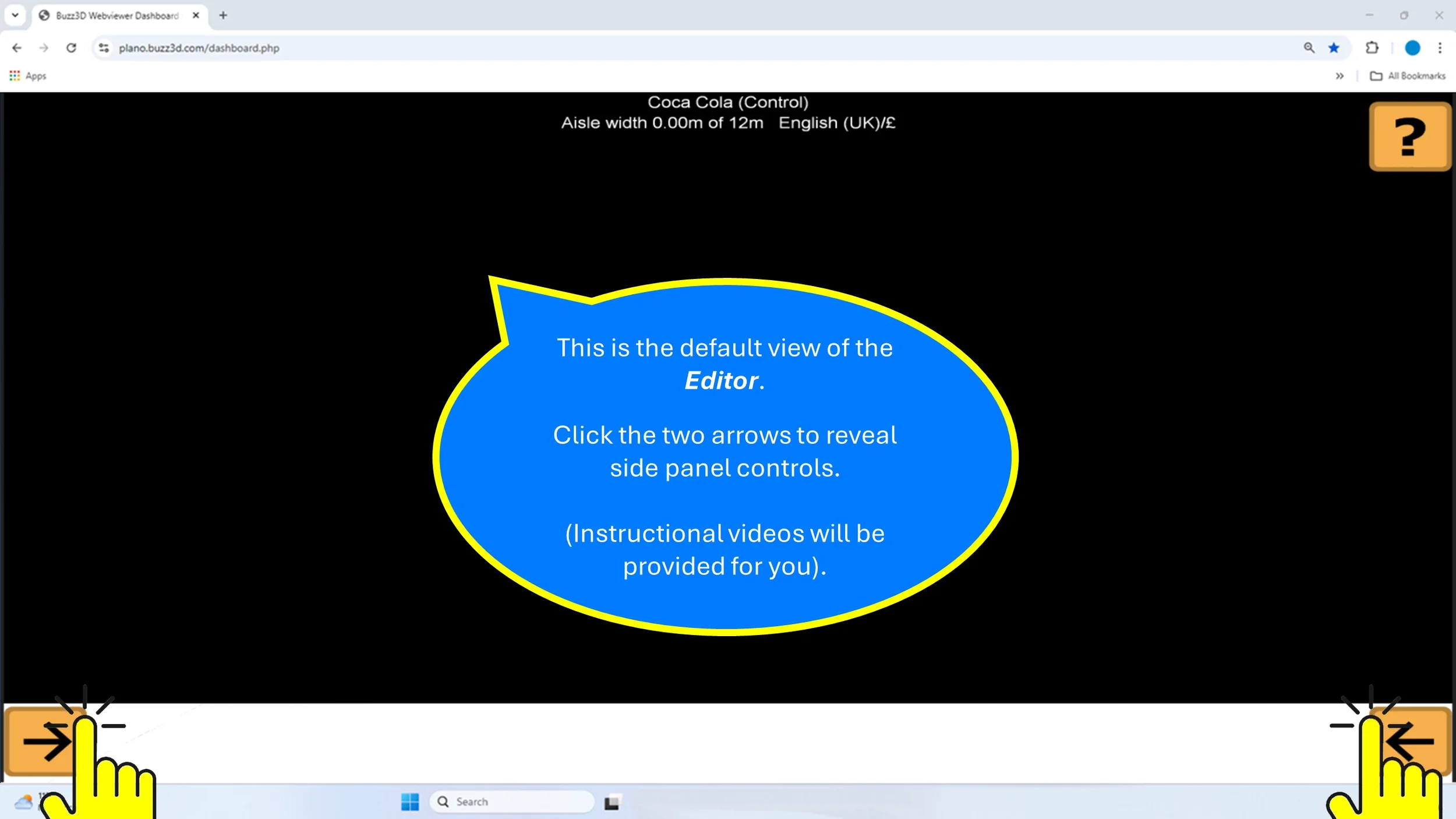Go back to previous page
Viewport: 1456px width, 819px height.
(x=17, y=48)
